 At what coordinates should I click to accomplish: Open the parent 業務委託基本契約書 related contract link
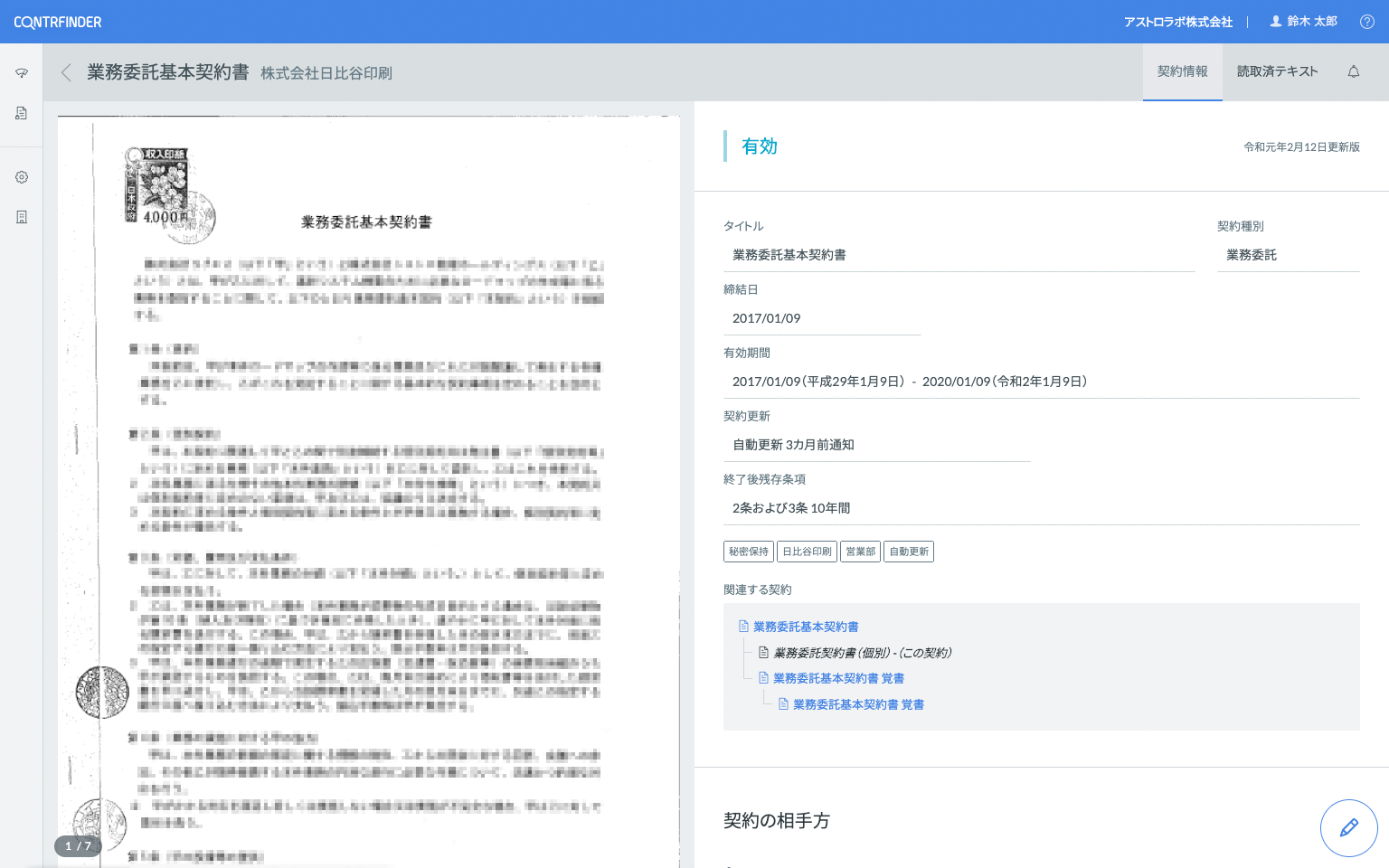pyautogui.click(x=805, y=627)
